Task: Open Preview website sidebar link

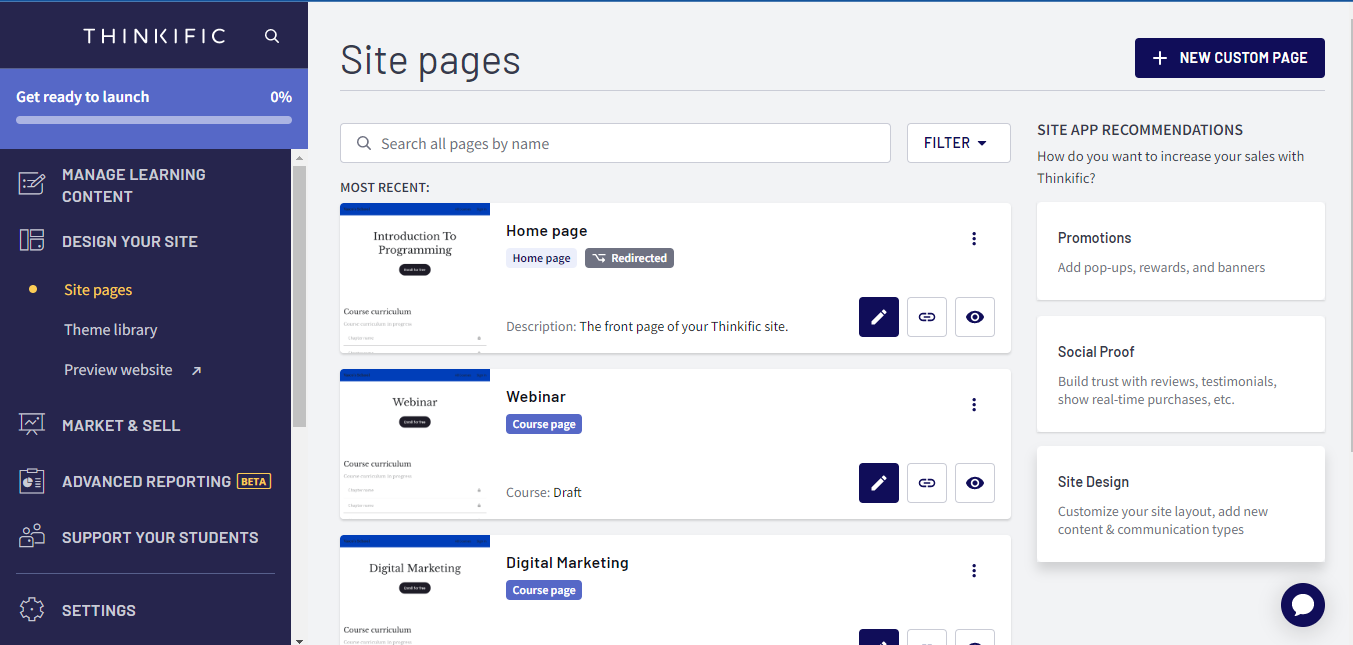Action: coord(118,370)
